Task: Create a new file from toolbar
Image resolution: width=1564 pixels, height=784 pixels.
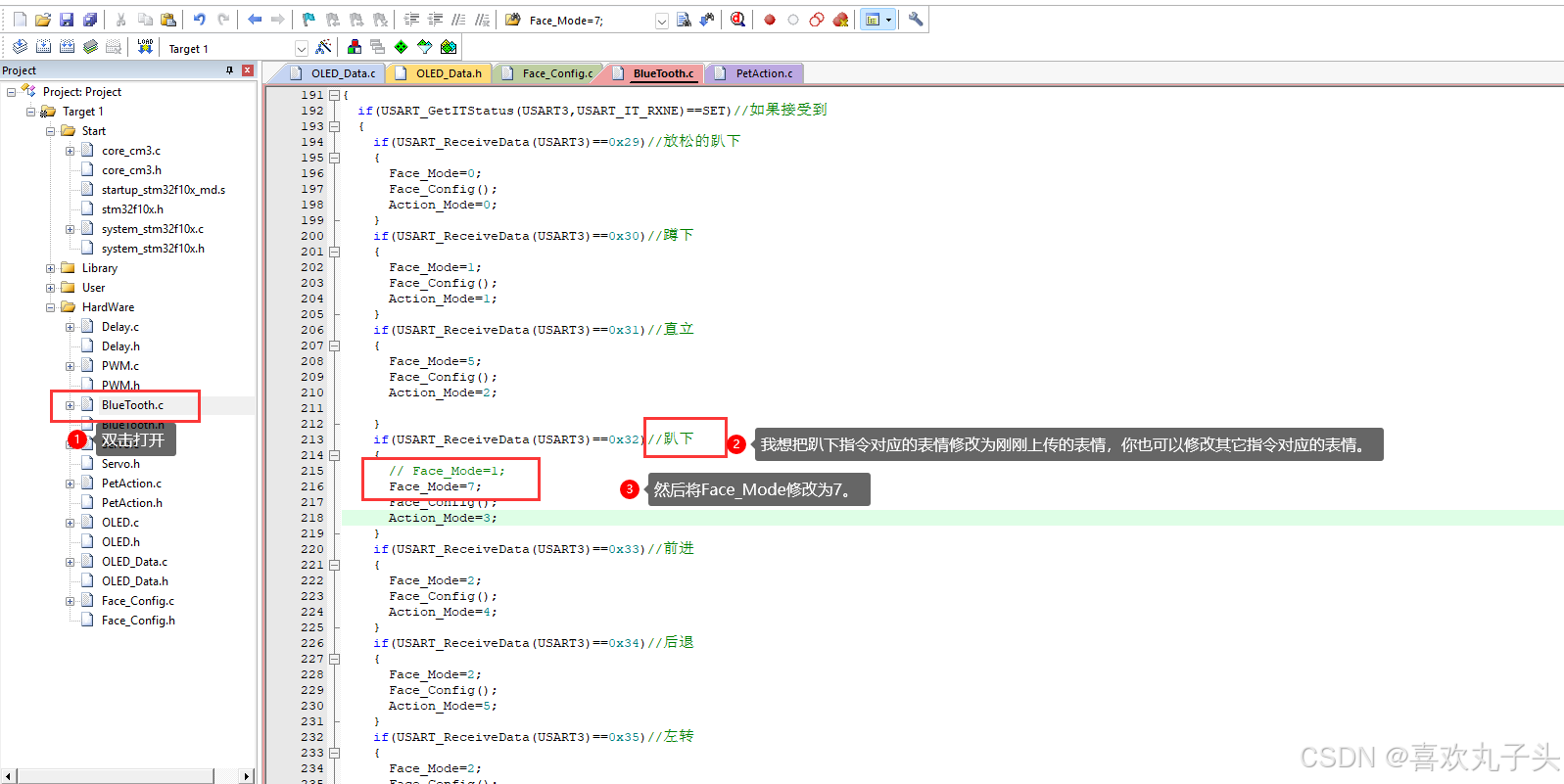Action: [20, 20]
